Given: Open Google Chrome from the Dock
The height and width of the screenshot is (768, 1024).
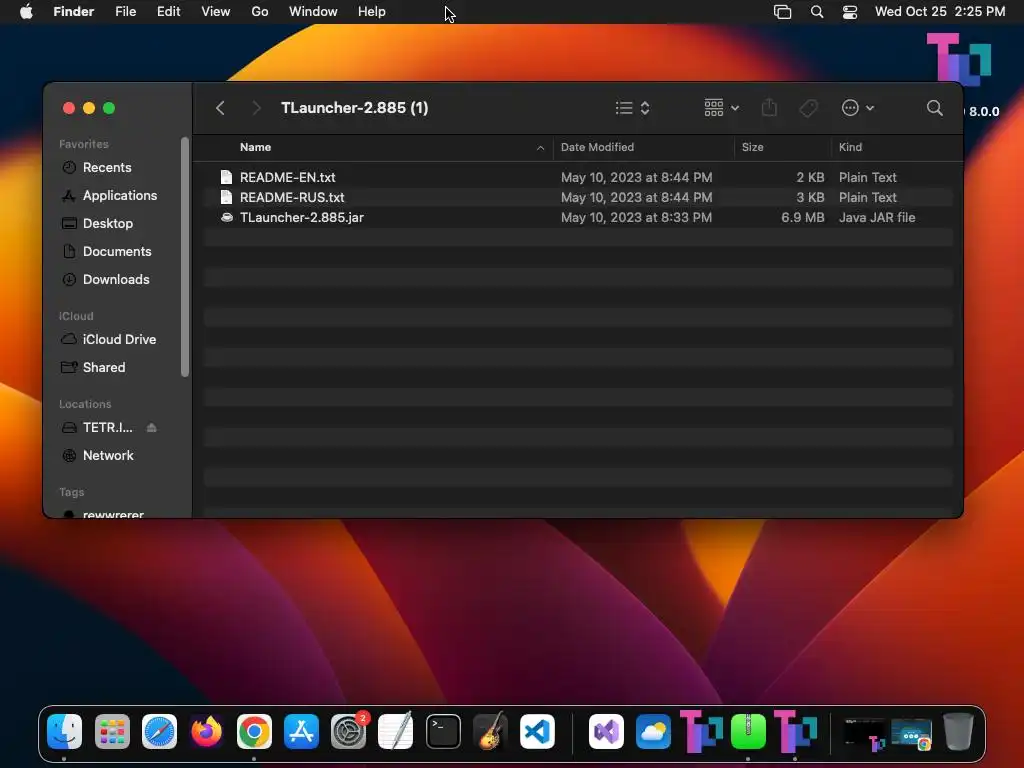Looking at the screenshot, I should pyautogui.click(x=254, y=731).
